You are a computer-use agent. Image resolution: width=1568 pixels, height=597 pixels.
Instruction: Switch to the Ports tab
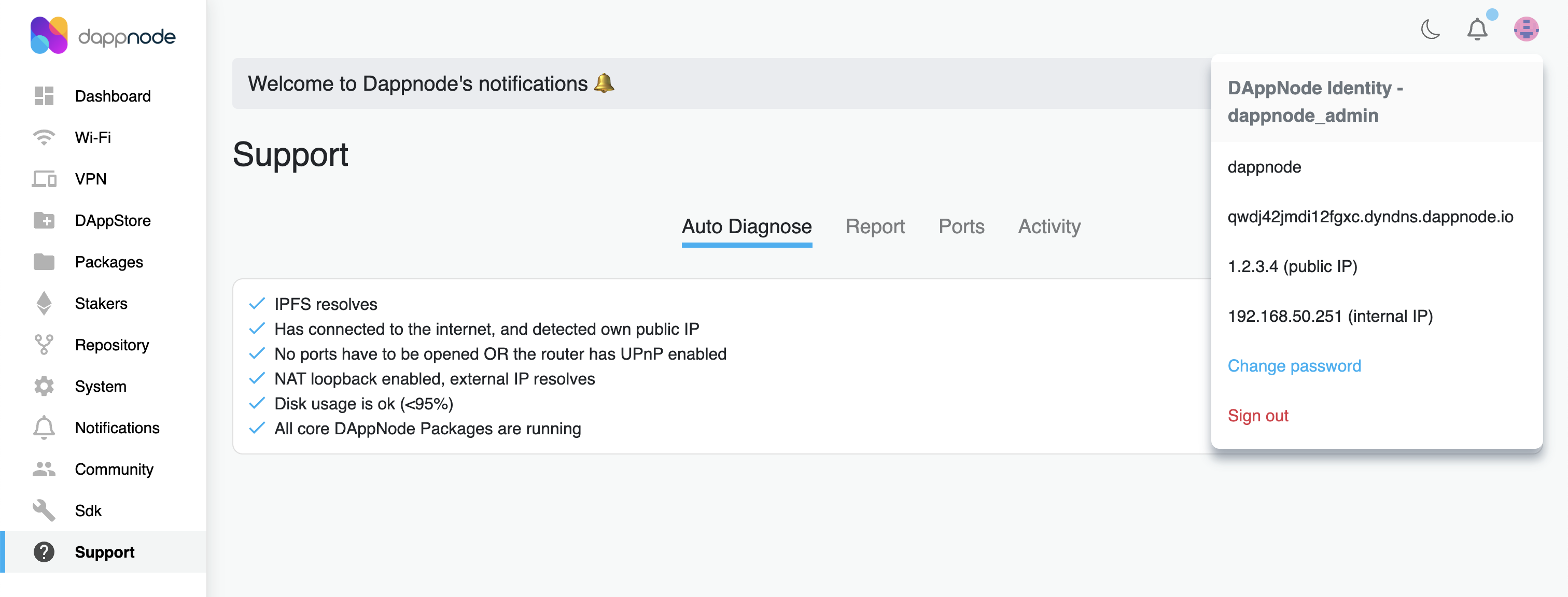click(961, 226)
